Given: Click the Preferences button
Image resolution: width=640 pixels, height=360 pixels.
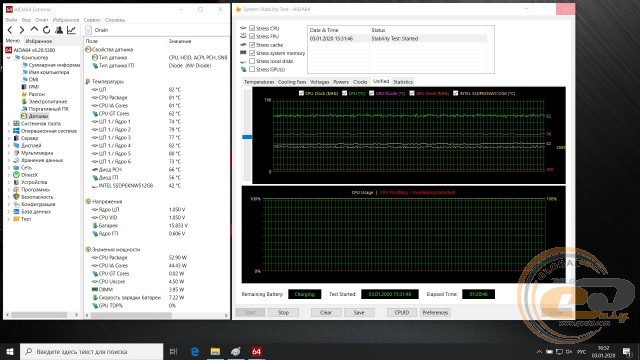Looking at the screenshot, I should tap(435, 312).
